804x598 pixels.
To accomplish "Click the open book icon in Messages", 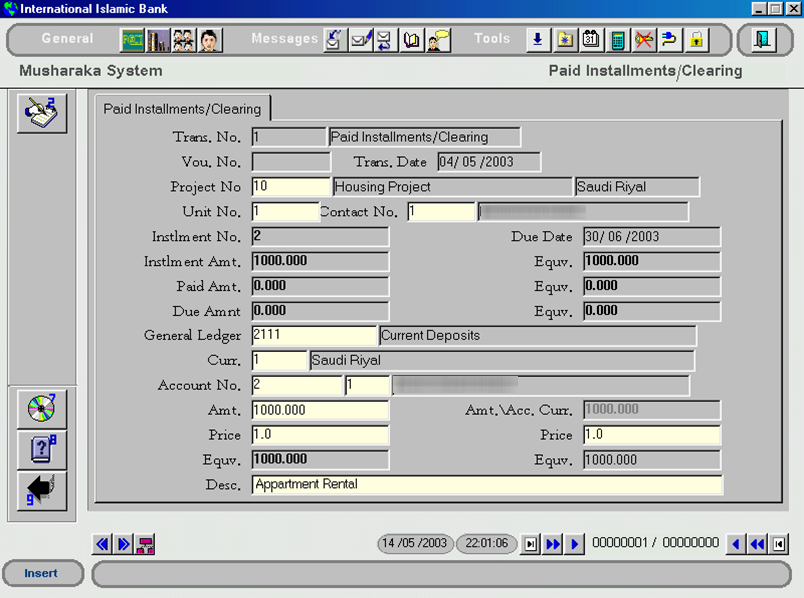I will point(412,40).
